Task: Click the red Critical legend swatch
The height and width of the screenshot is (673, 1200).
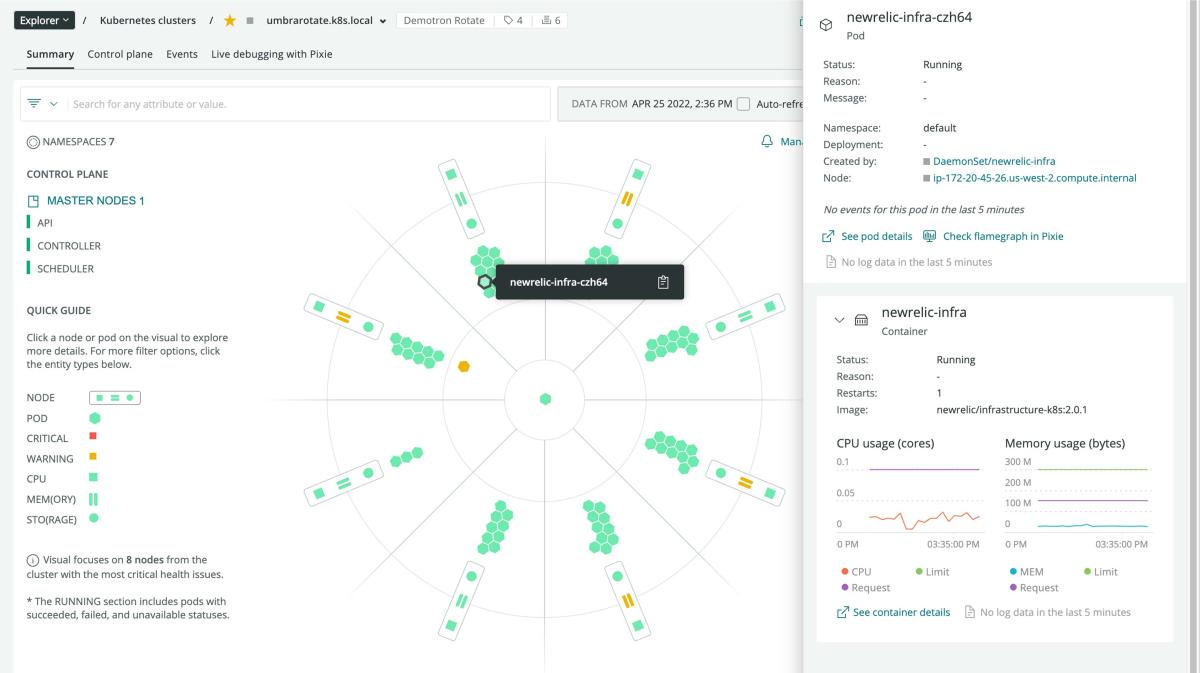Action: tap(93, 436)
